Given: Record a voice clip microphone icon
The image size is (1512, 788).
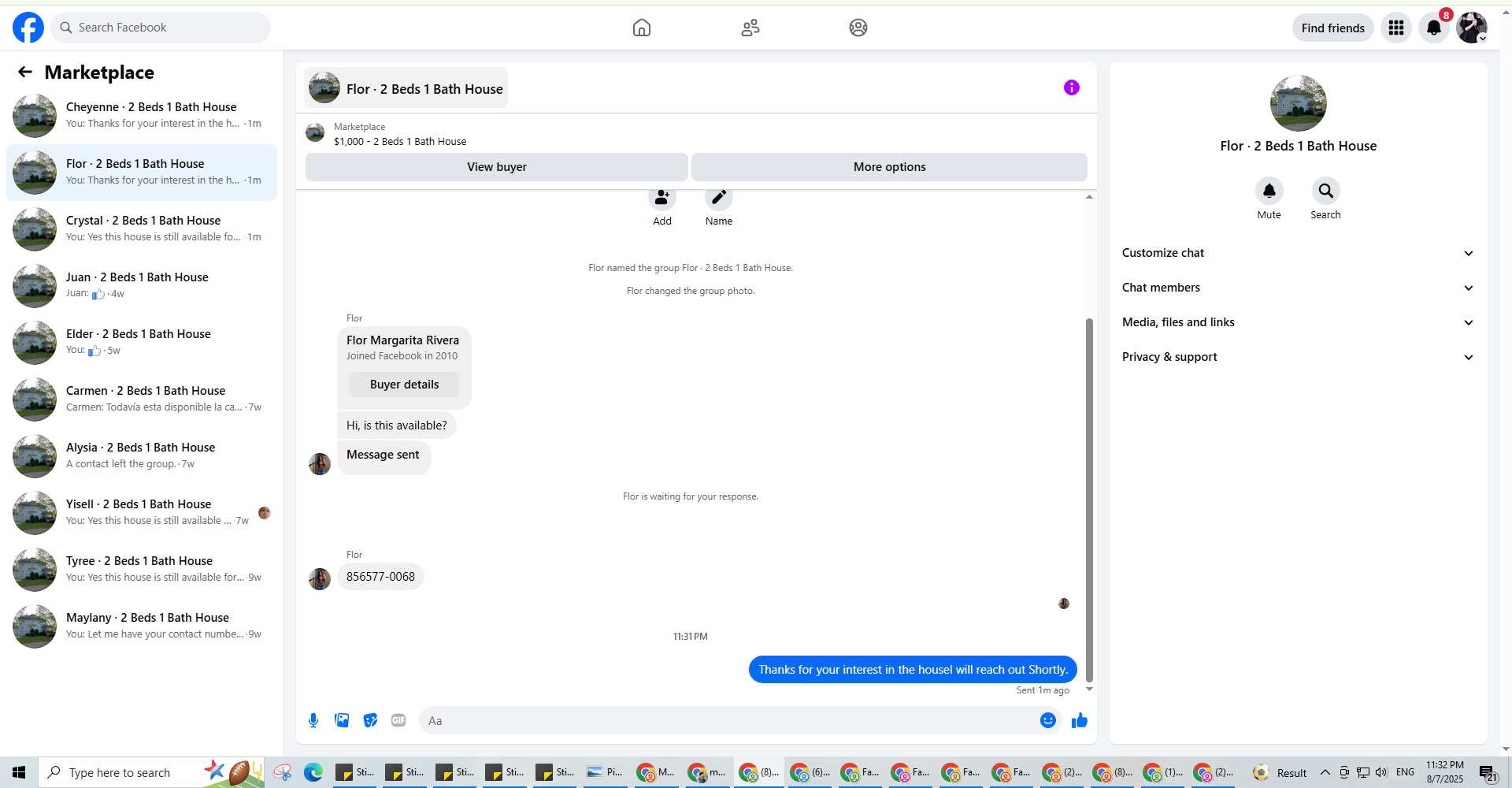Looking at the screenshot, I should click(313, 720).
